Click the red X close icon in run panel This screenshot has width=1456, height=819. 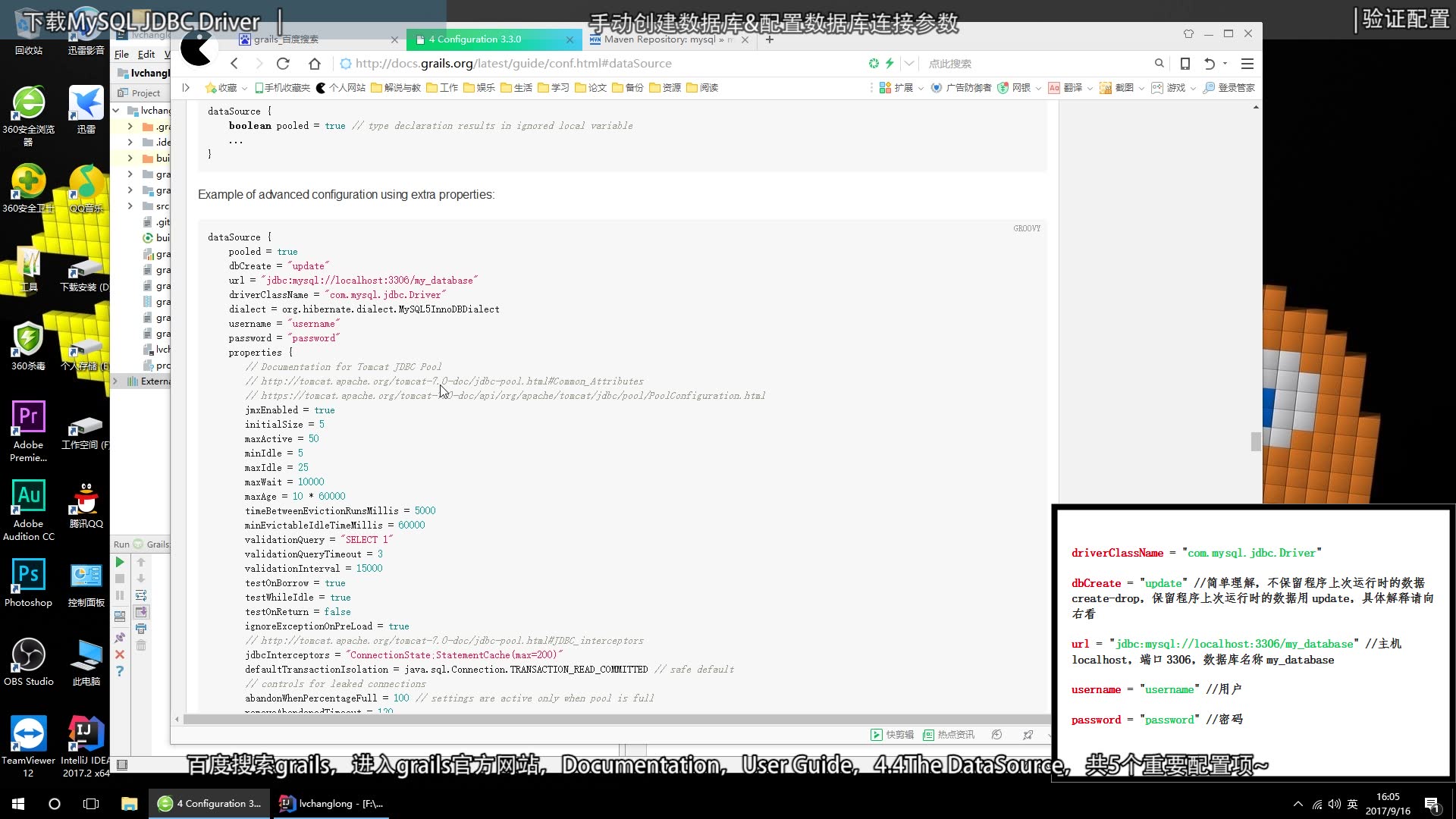click(120, 654)
